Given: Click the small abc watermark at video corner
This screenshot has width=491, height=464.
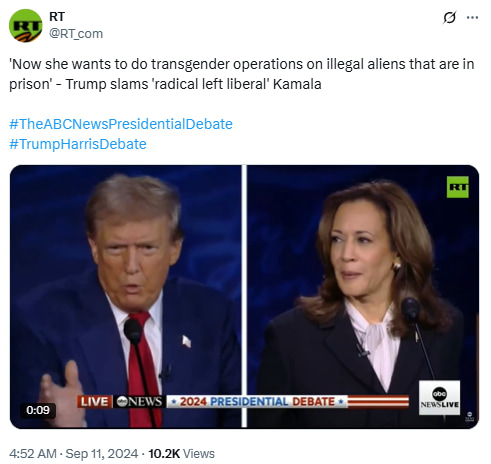Looking at the screenshot, I should (x=470, y=416).
